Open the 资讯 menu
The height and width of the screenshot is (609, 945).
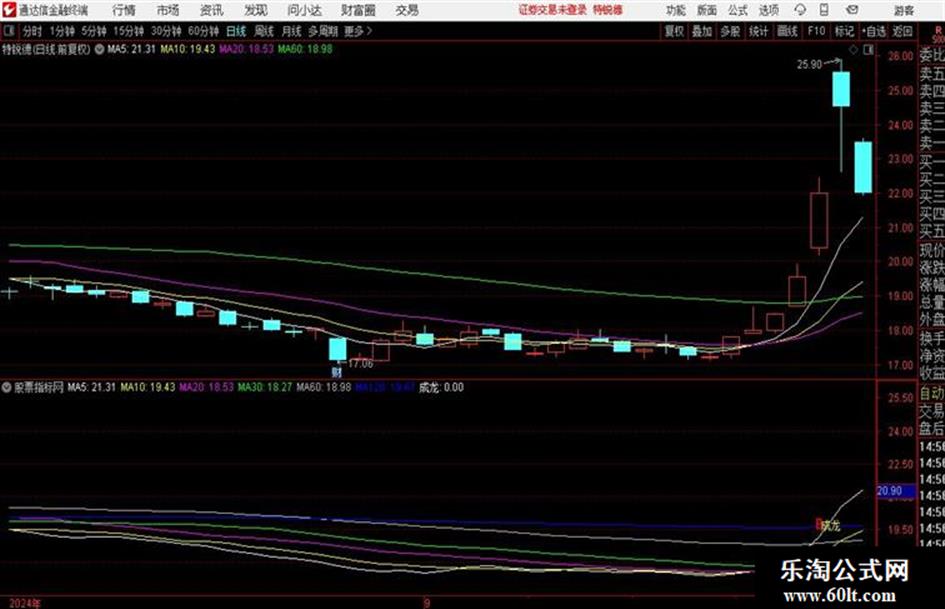click(212, 10)
